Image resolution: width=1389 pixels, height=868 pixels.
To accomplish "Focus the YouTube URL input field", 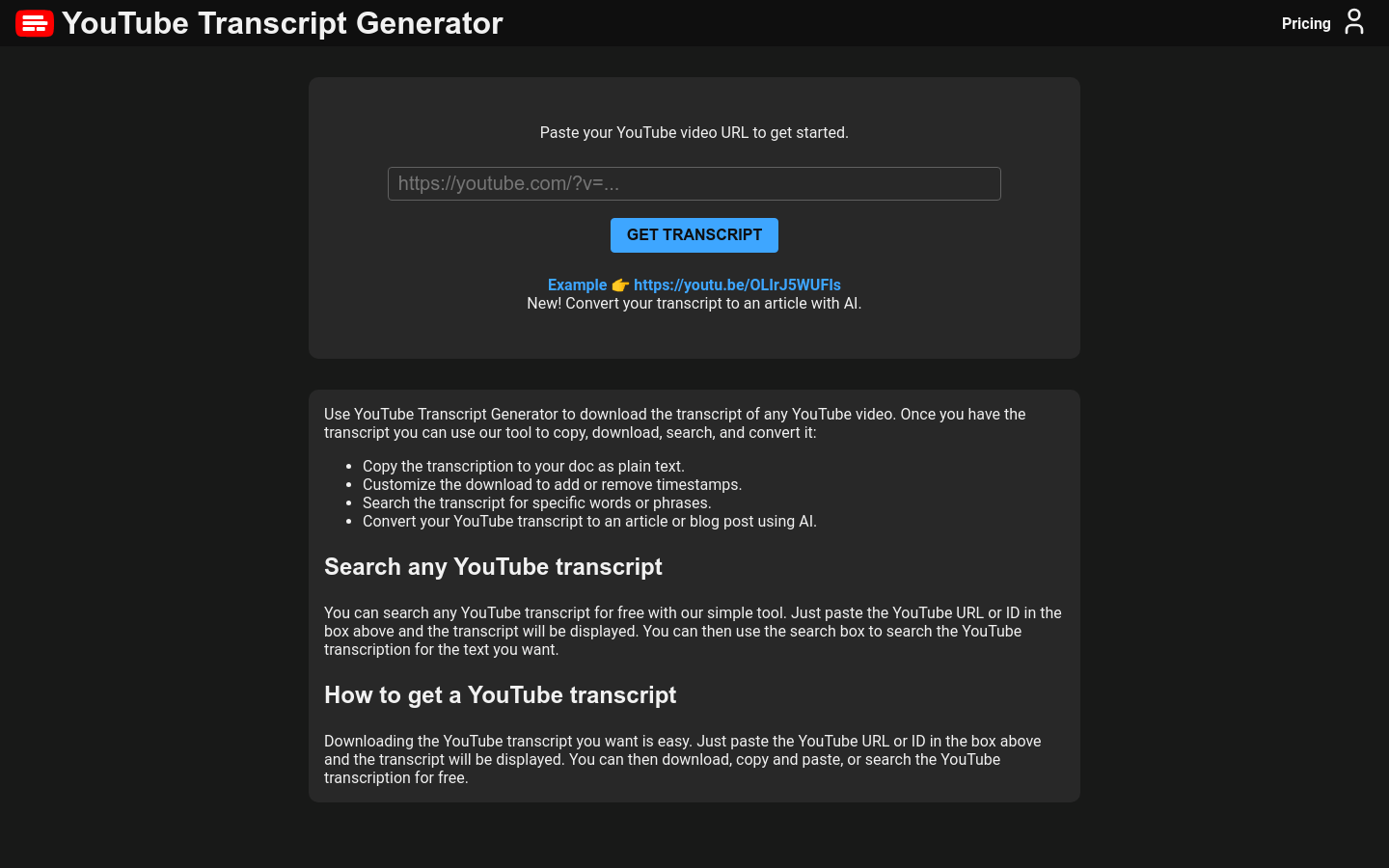I will (x=694, y=183).
